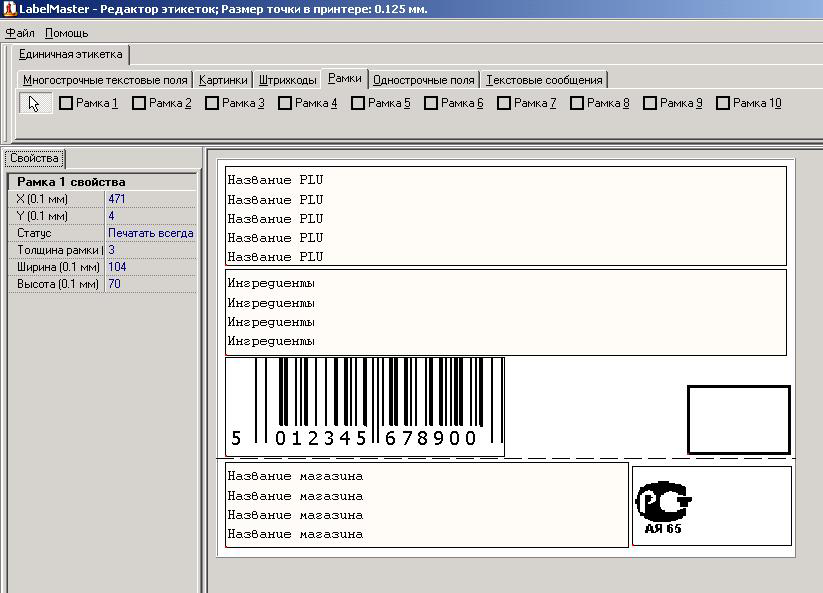This screenshot has height=593, width=823.
Task: Enable the Рамка 1 checkbox
Action: point(65,101)
